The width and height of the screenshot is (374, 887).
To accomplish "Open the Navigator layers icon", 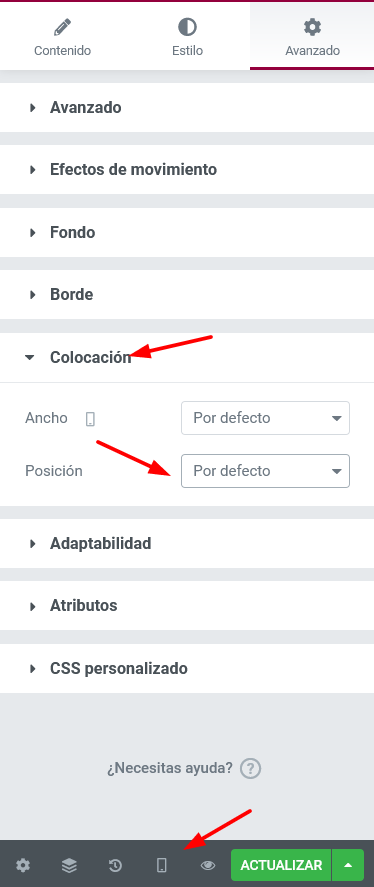I will pos(69,865).
